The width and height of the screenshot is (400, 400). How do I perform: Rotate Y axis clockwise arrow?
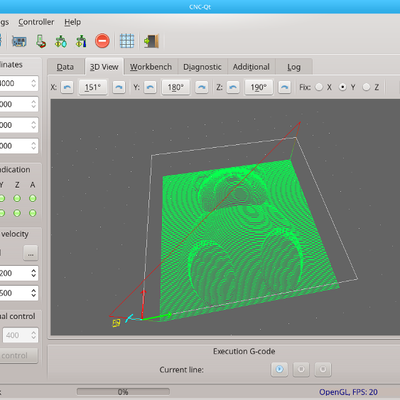201,87
